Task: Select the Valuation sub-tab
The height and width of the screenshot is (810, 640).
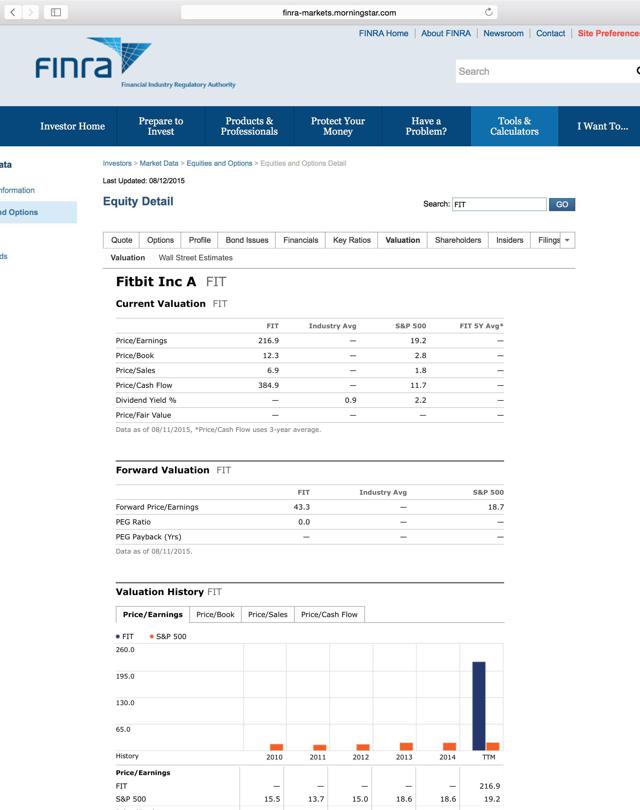Action: coord(128,258)
